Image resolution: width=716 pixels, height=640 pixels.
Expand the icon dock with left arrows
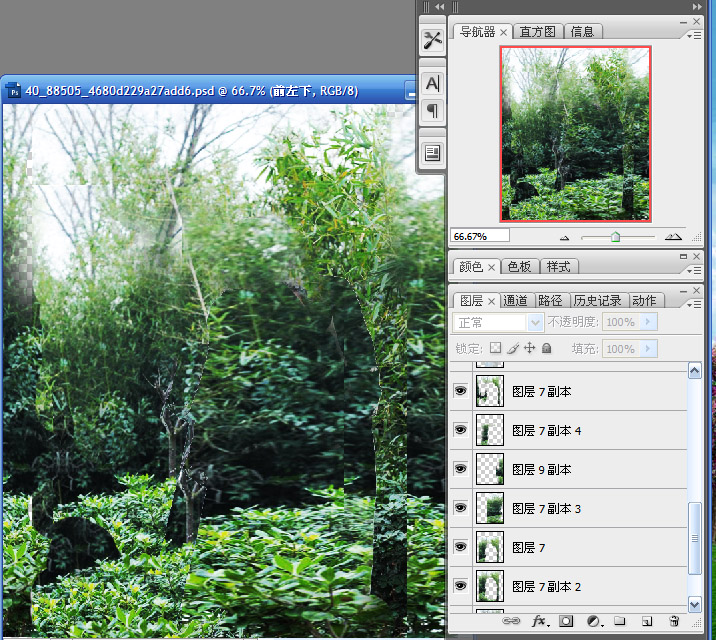point(440,7)
